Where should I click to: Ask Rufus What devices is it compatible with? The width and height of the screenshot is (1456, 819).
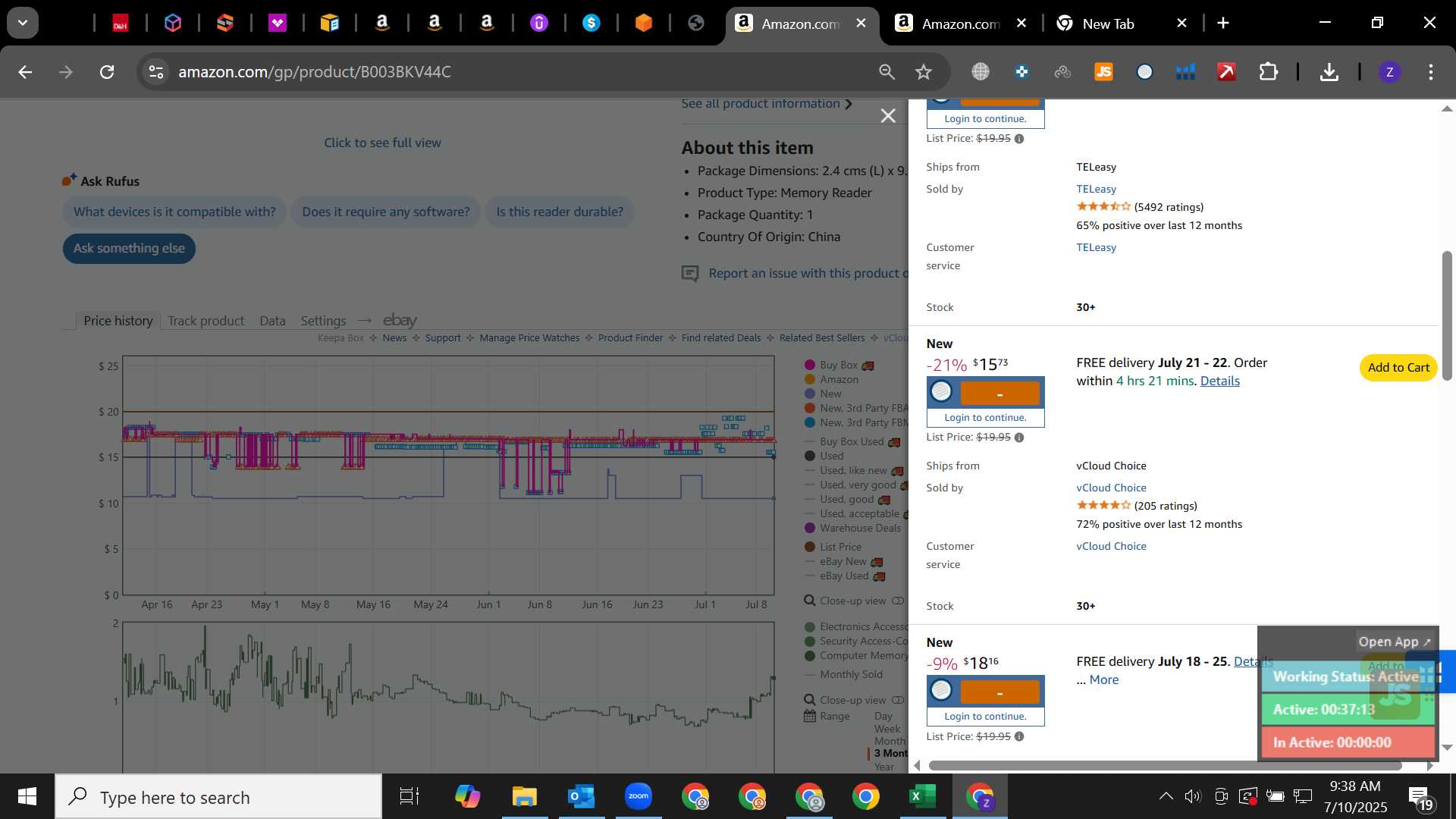174,212
